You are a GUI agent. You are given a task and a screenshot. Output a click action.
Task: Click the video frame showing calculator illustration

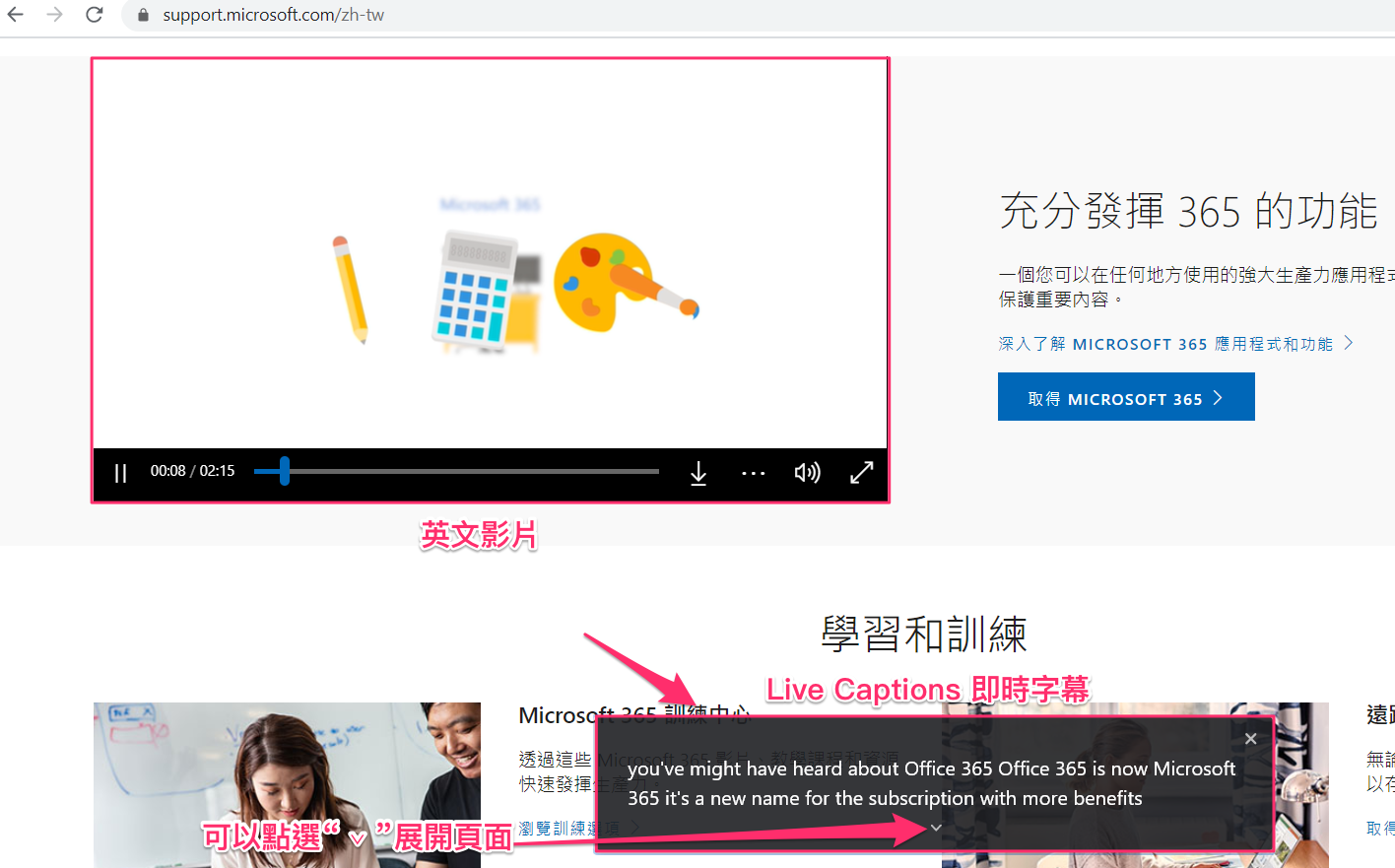[x=491, y=254]
